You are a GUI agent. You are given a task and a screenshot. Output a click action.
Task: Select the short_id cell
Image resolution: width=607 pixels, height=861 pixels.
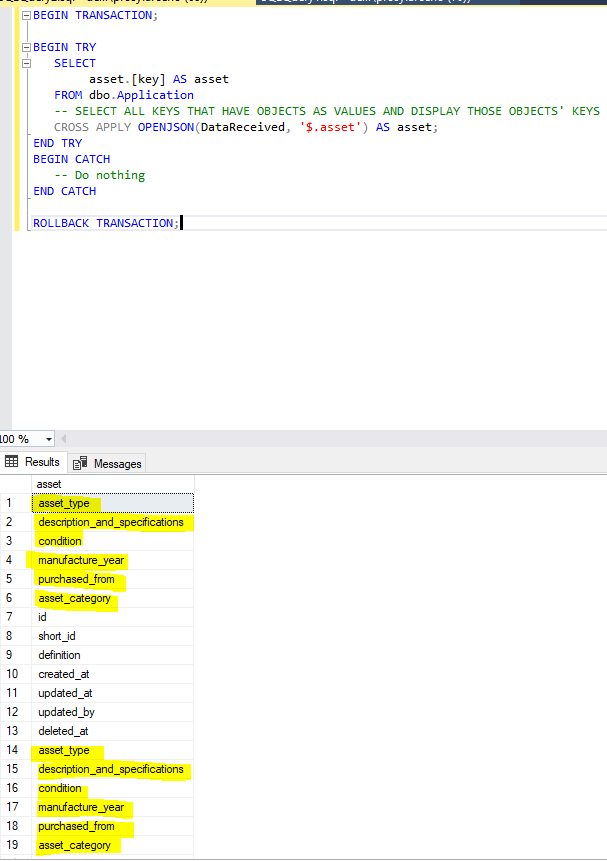tap(113, 636)
